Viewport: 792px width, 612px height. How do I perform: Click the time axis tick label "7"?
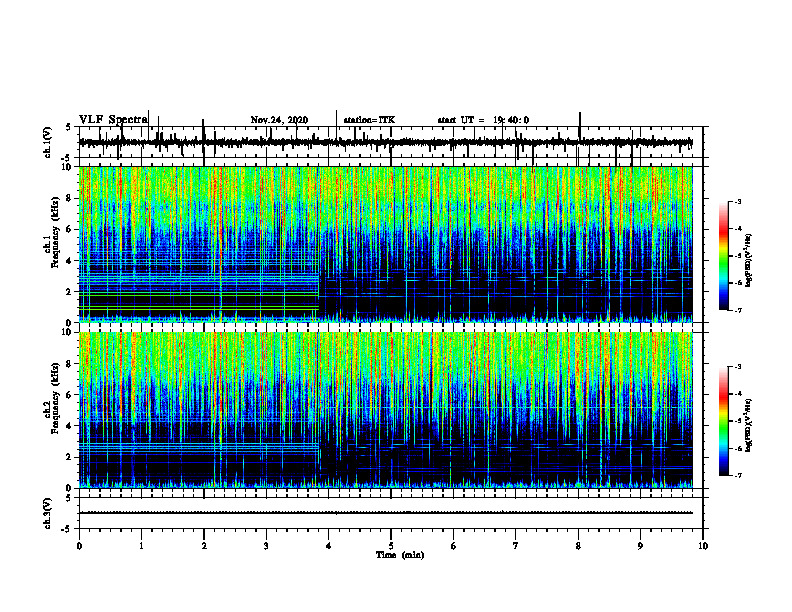click(x=516, y=546)
